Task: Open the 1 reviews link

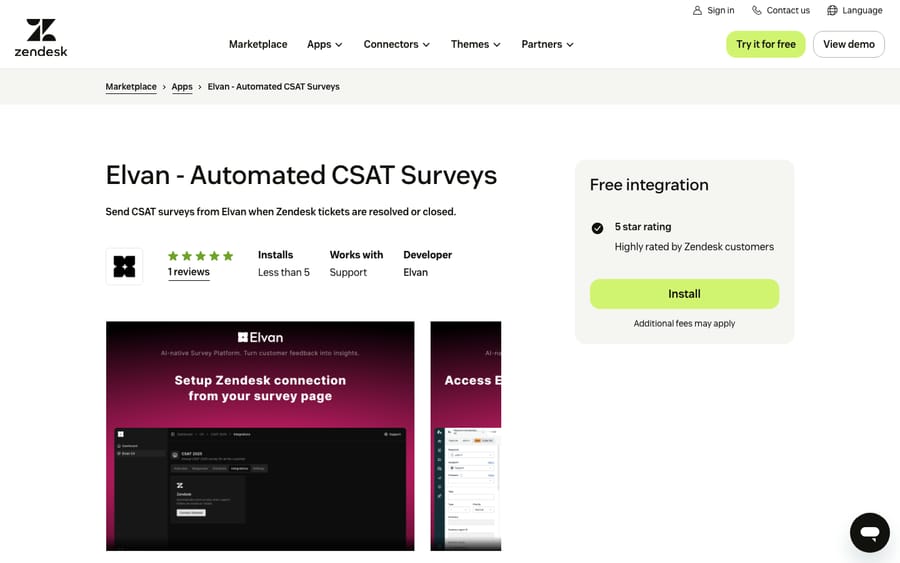Action: pyautogui.click(x=189, y=272)
